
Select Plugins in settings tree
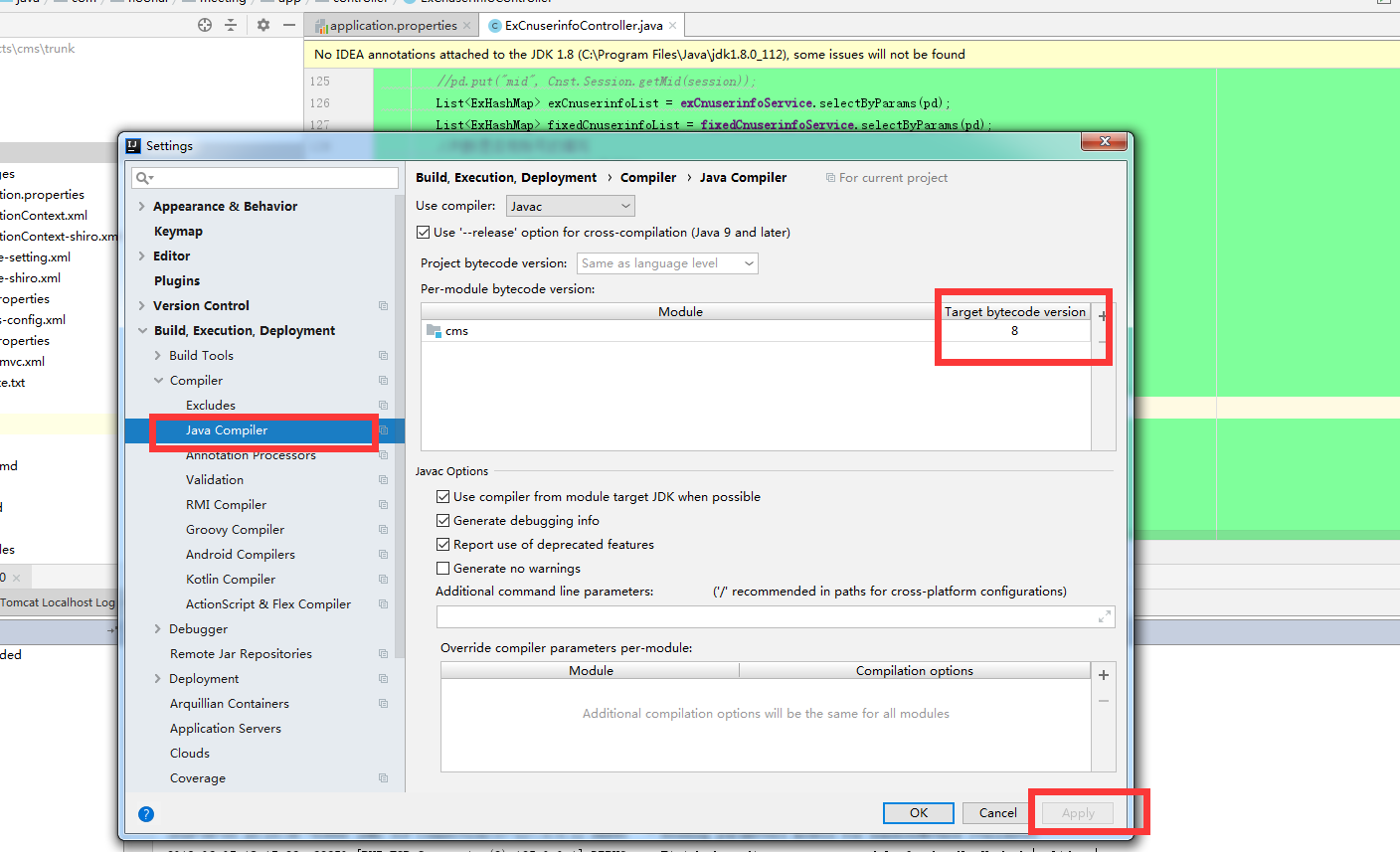coord(177,281)
